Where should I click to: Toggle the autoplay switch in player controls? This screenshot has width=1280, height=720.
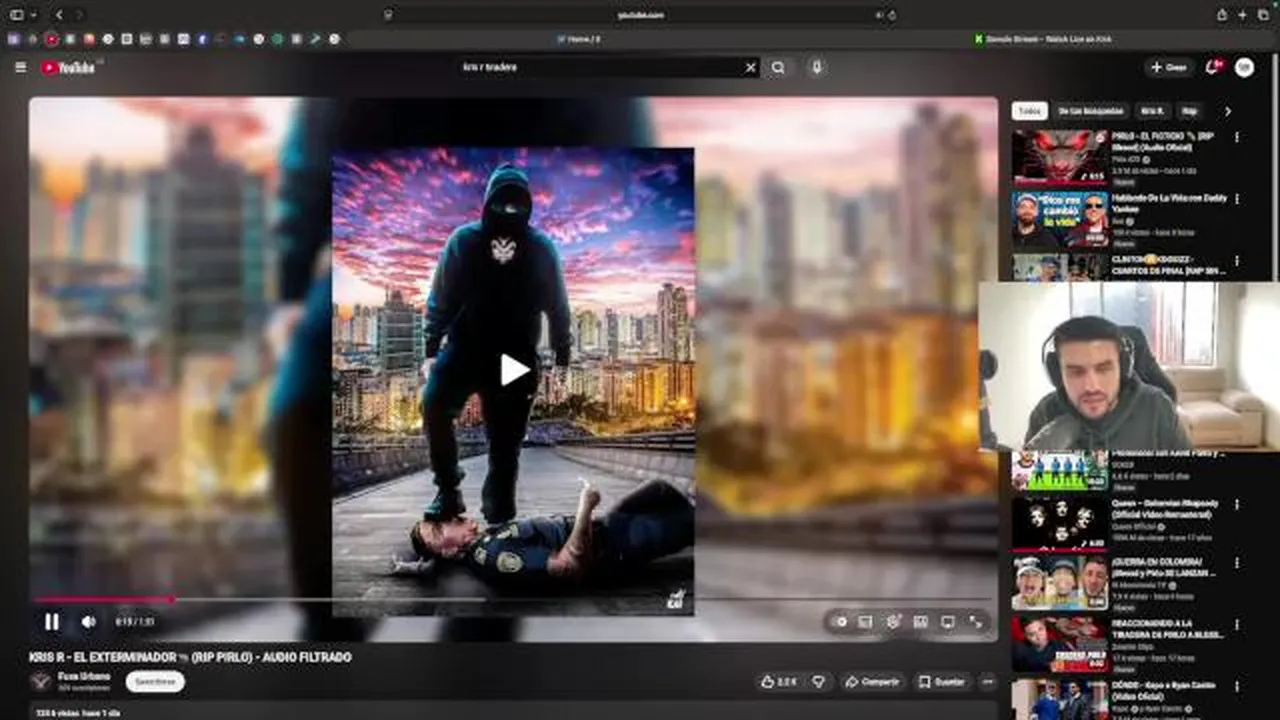pos(841,621)
